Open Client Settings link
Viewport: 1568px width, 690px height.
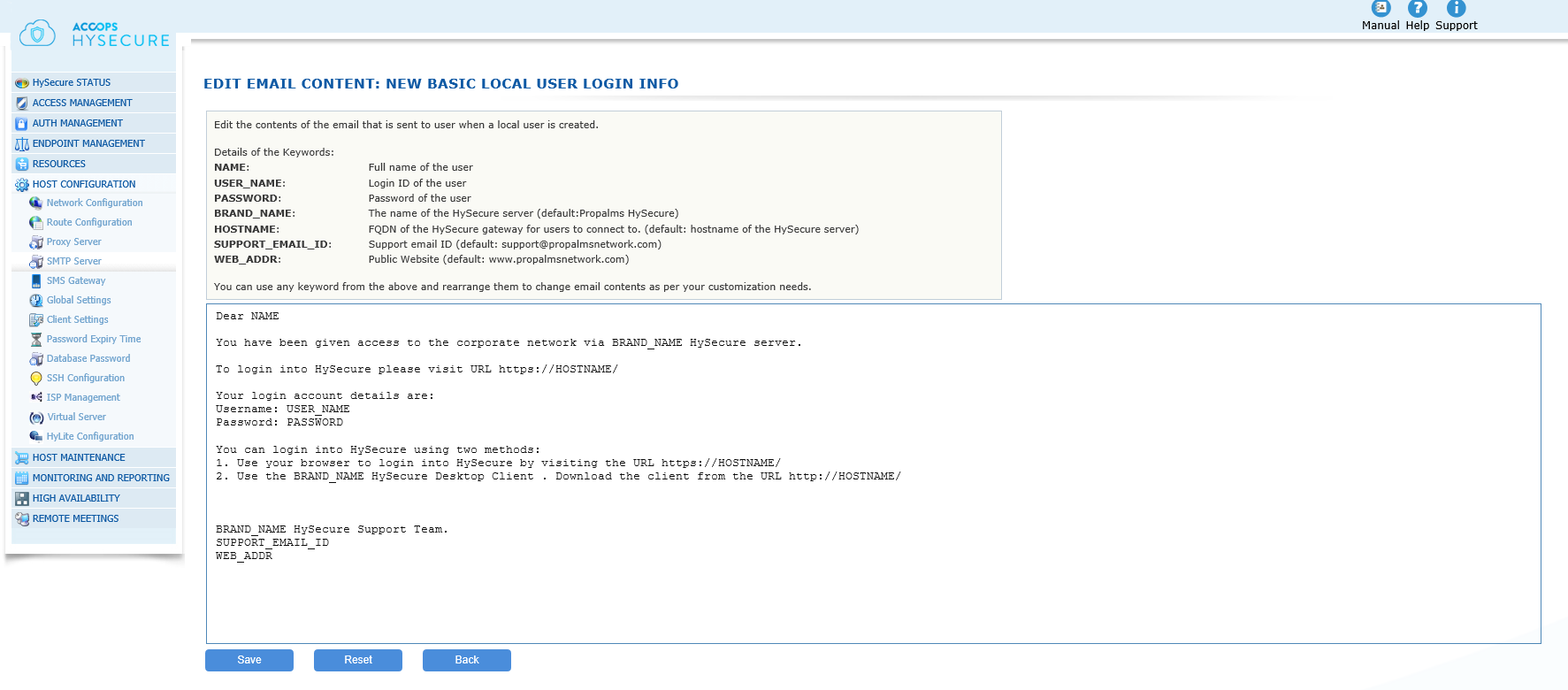(78, 319)
